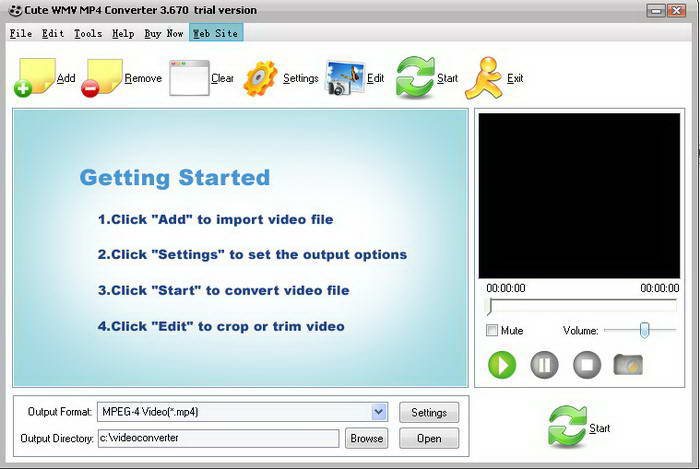
Task: Stop the preview playback
Action: [x=587, y=365]
